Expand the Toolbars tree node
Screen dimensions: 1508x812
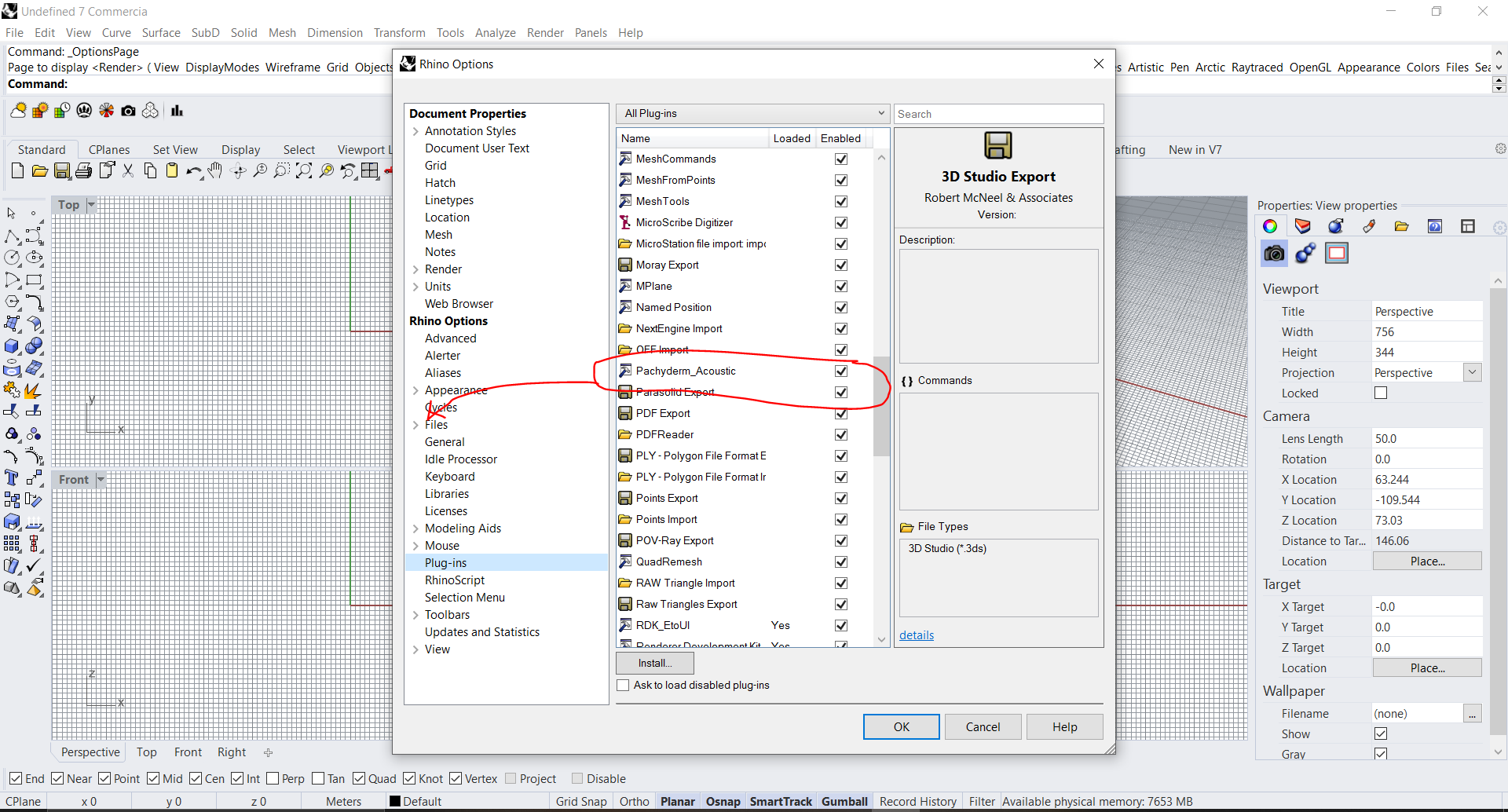(415, 615)
